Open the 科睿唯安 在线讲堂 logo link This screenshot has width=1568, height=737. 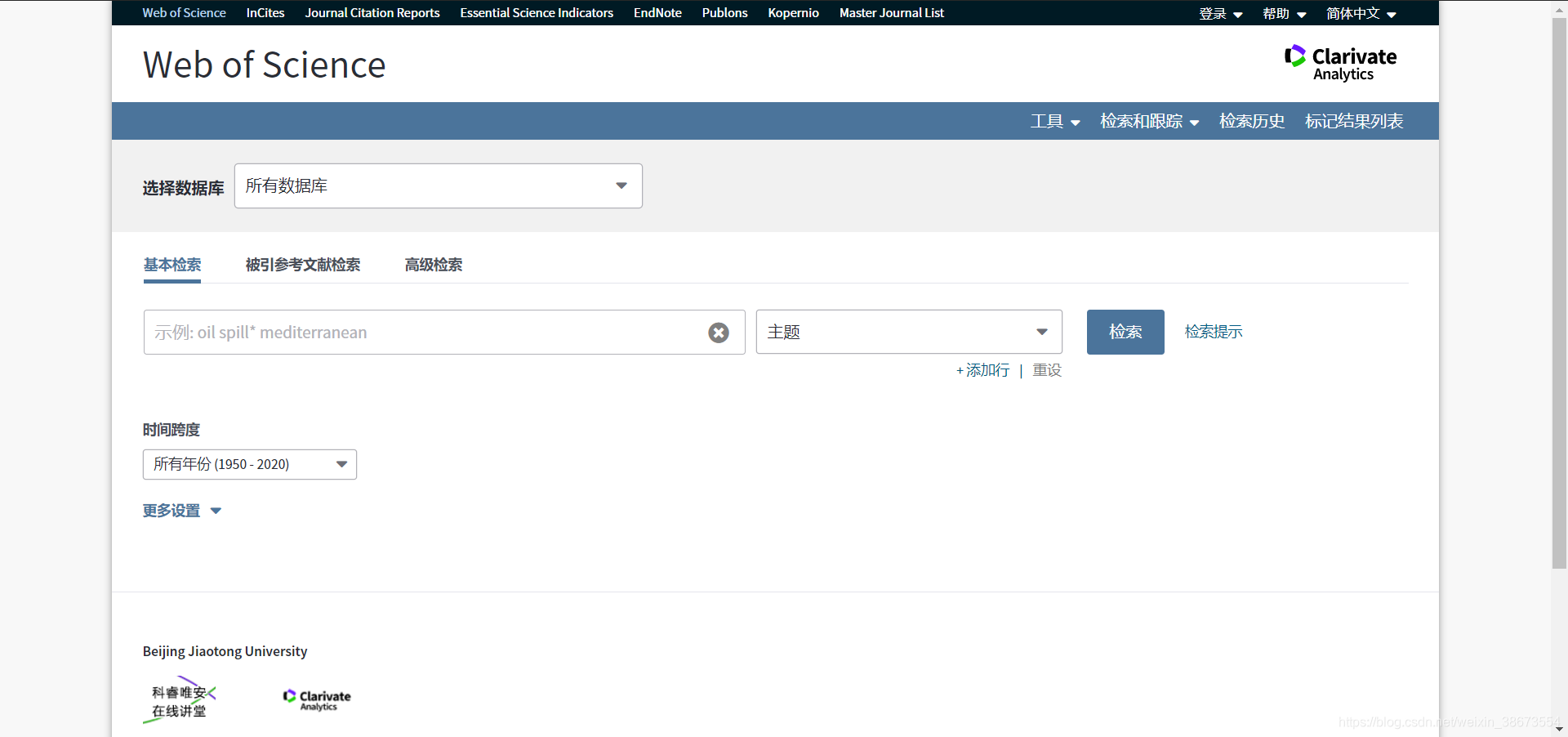point(180,700)
